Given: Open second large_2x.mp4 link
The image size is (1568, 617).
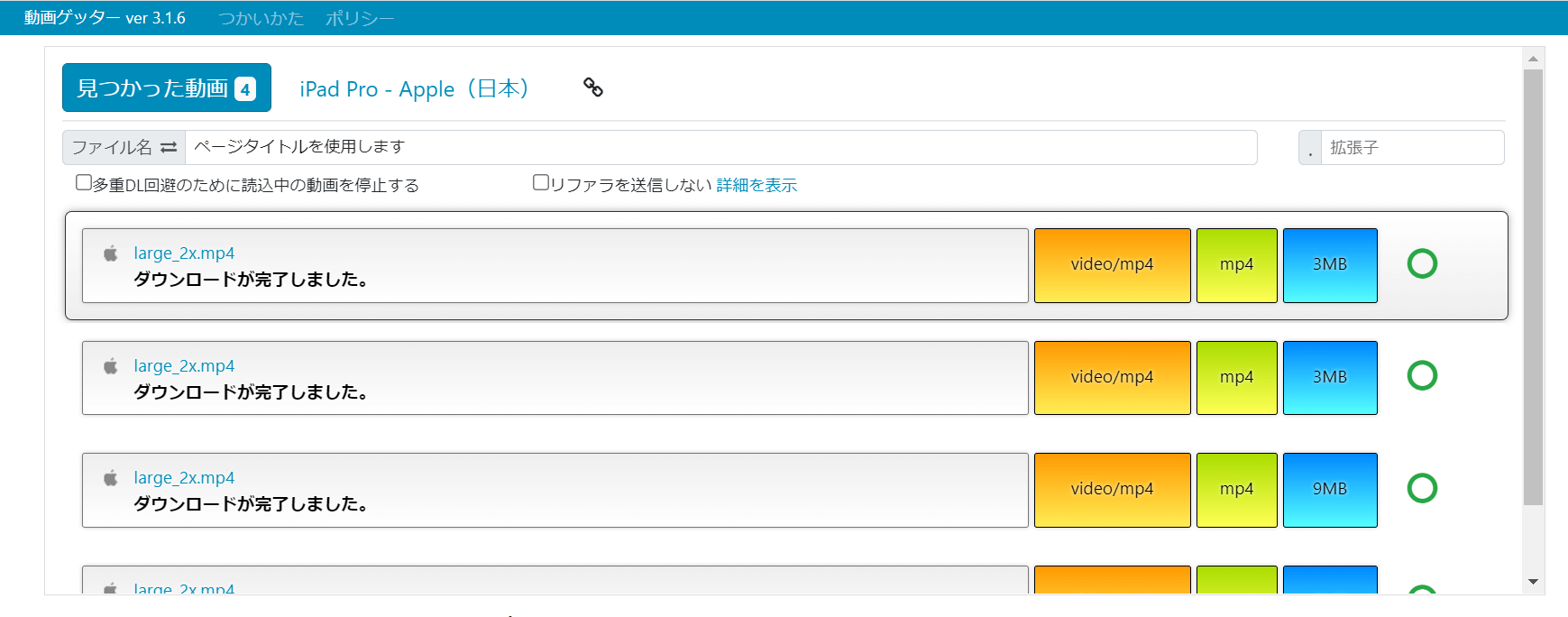Looking at the screenshot, I should [184, 366].
